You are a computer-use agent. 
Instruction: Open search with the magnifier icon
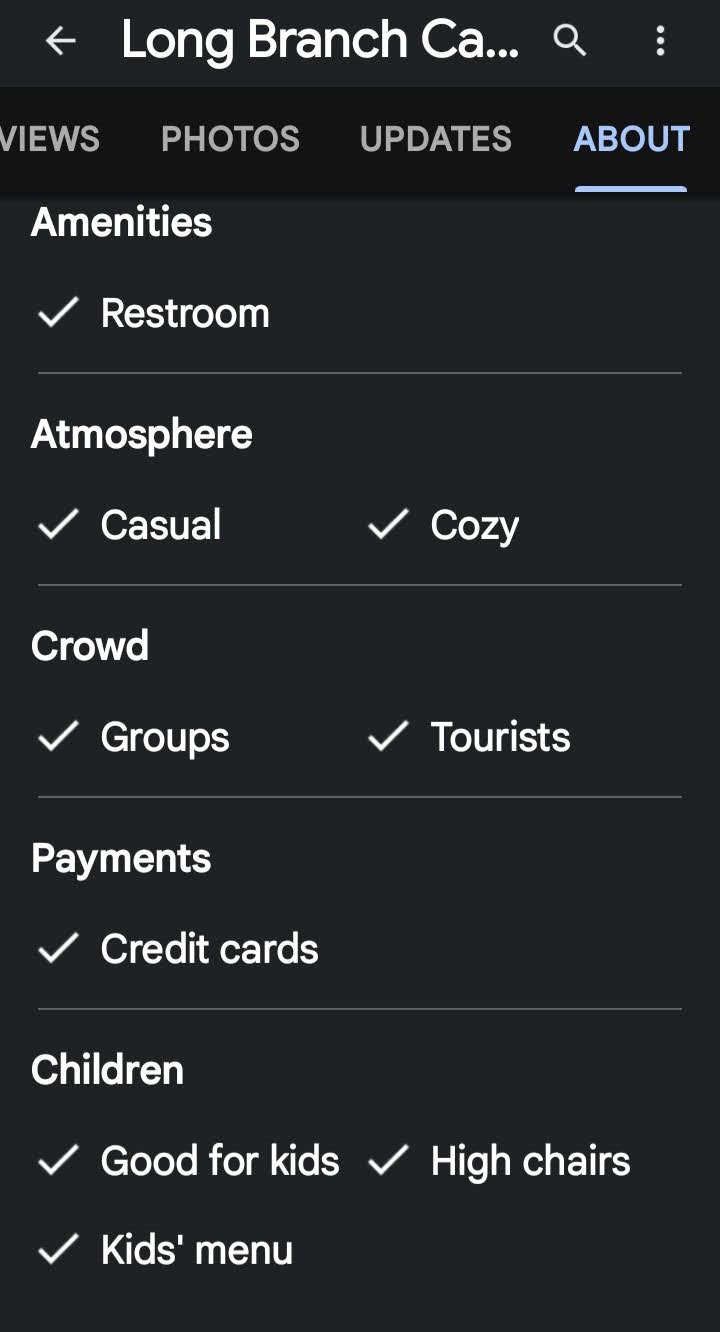pyautogui.click(x=570, y=41)
